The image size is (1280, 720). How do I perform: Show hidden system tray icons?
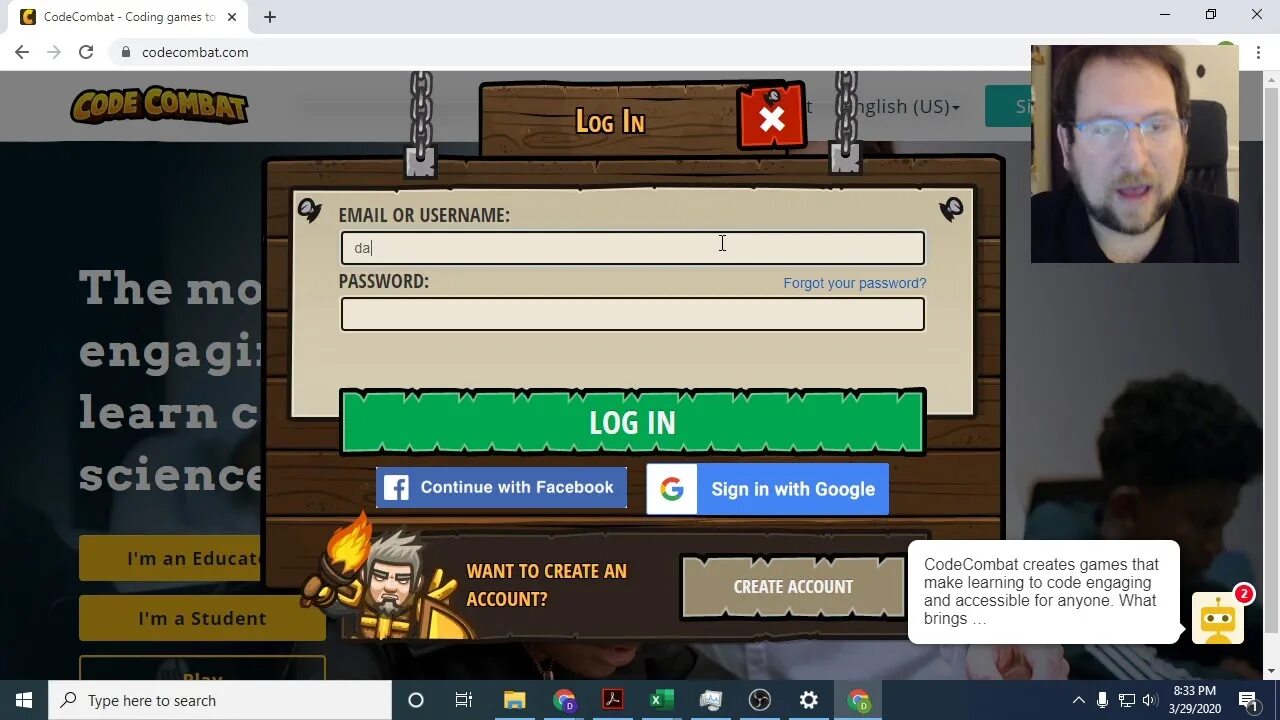point(1078,700)
